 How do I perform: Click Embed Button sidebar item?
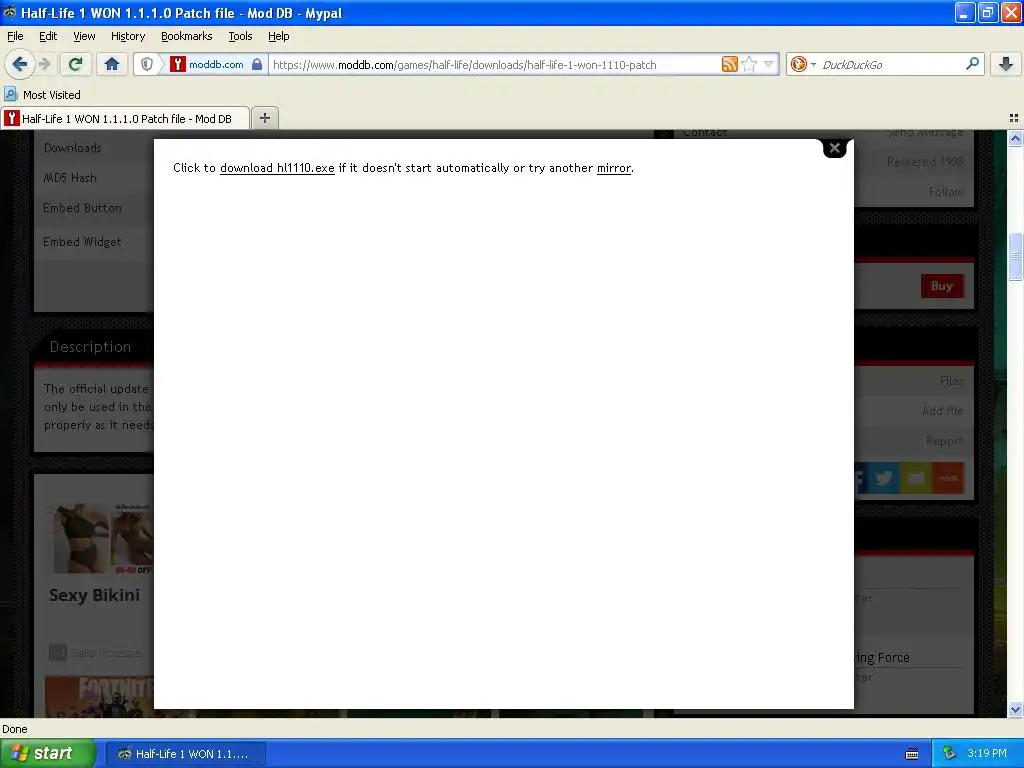point(82,208)
